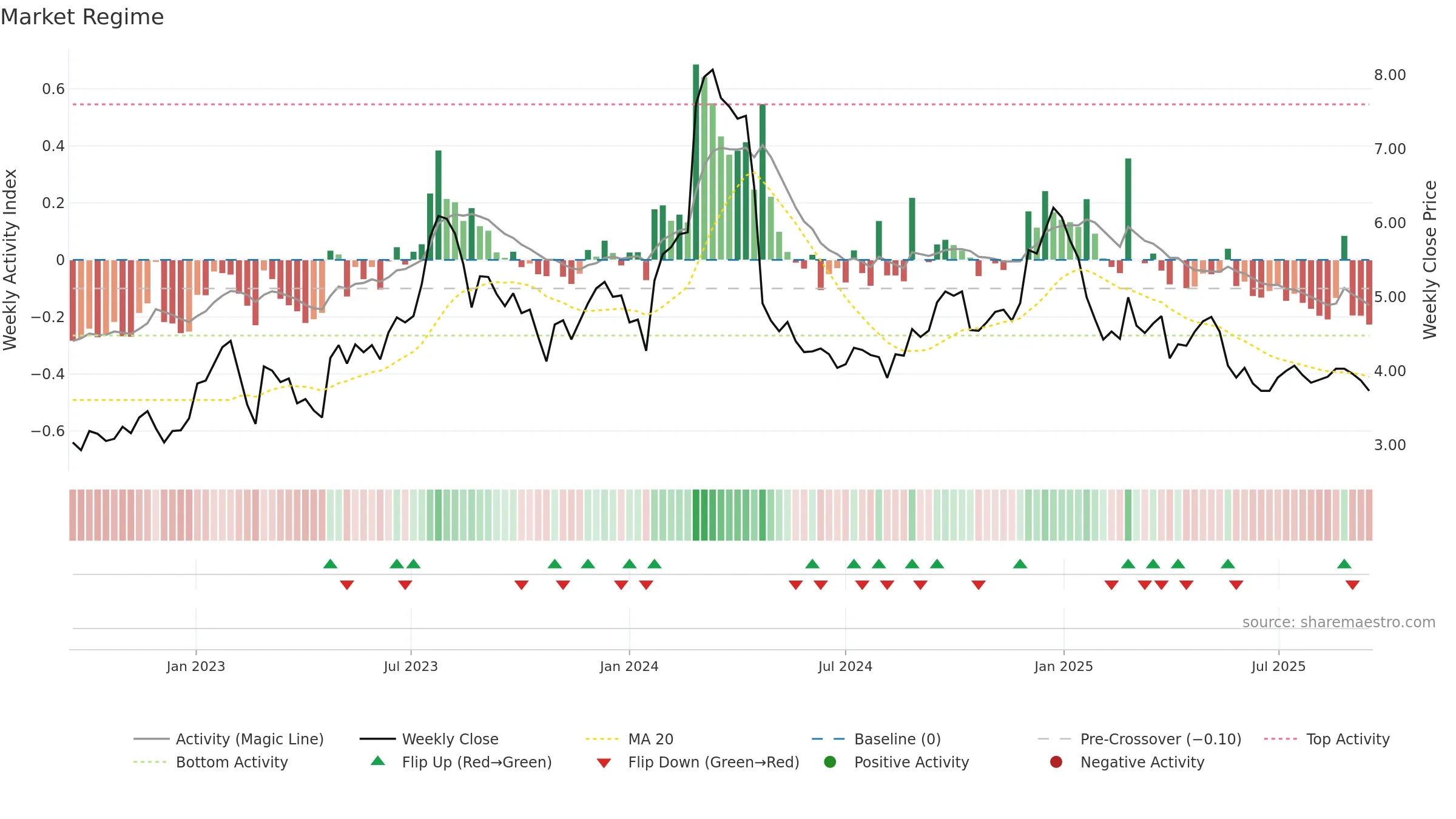1456x819 pixels.
Task: Click the Weekly Close Price axis title
Action: click(1431, 260)
